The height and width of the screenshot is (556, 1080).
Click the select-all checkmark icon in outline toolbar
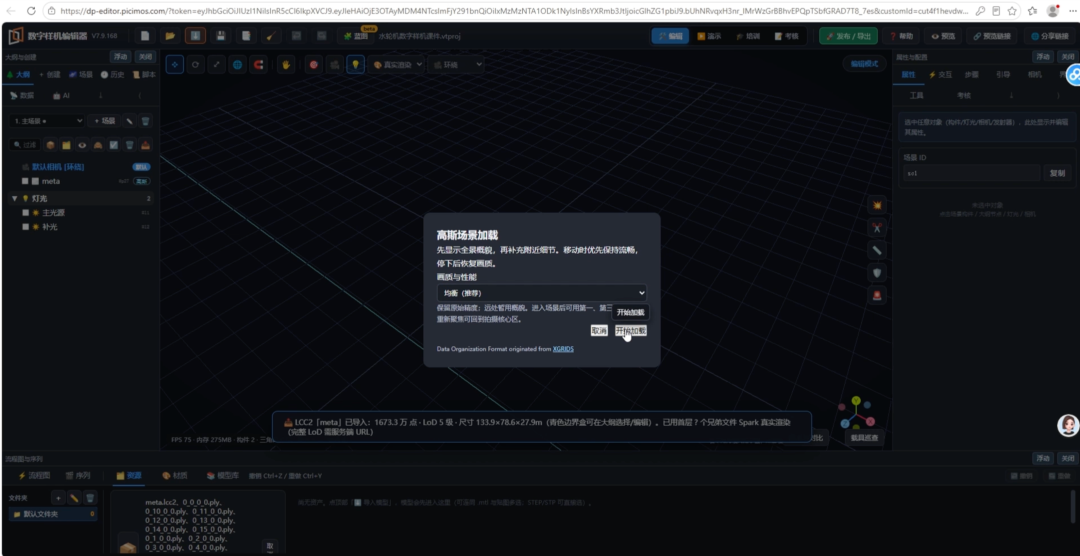114,145
